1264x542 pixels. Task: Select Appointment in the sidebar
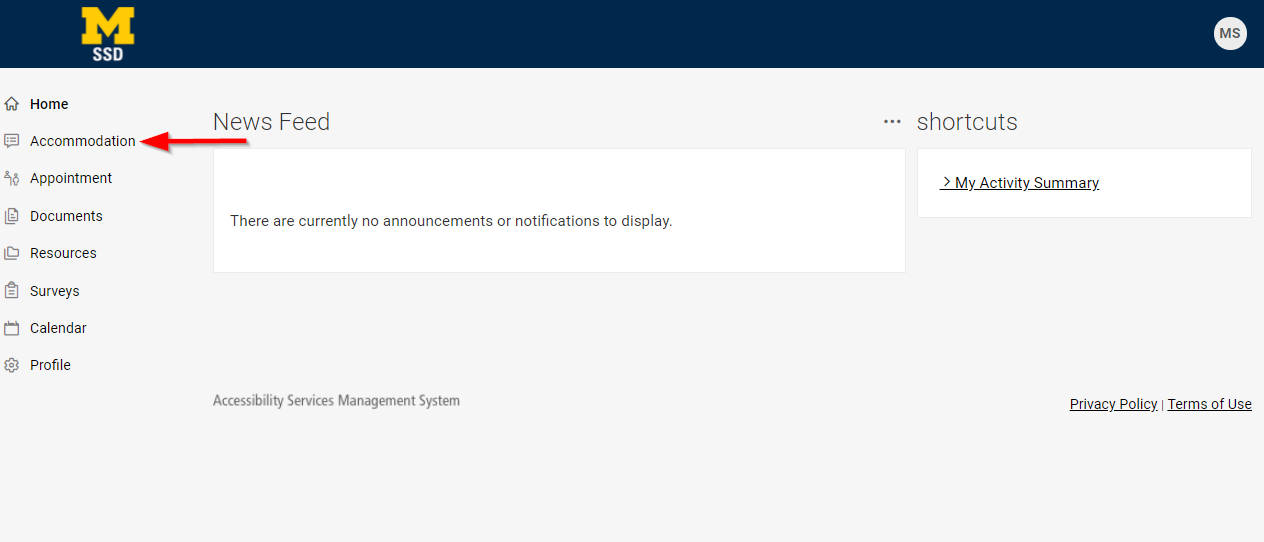[71, 178]
